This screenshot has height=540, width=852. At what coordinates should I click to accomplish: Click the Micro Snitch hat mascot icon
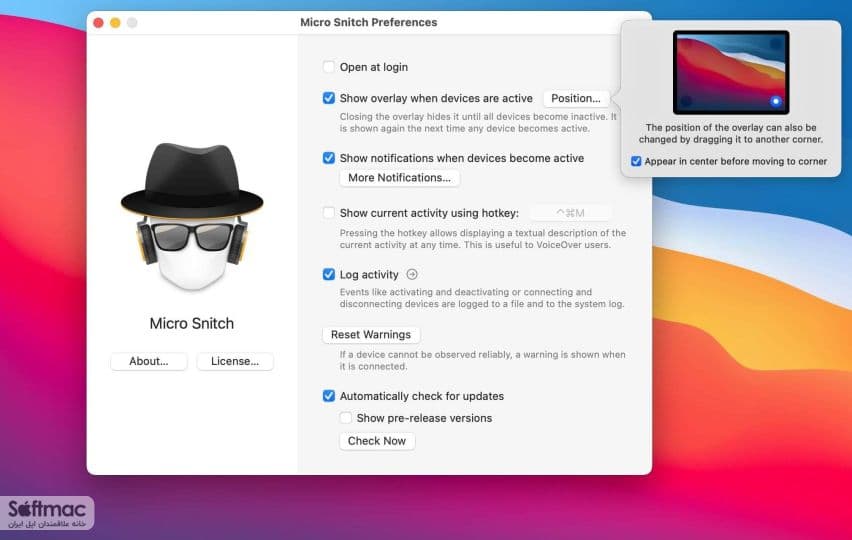coord(192,216)
